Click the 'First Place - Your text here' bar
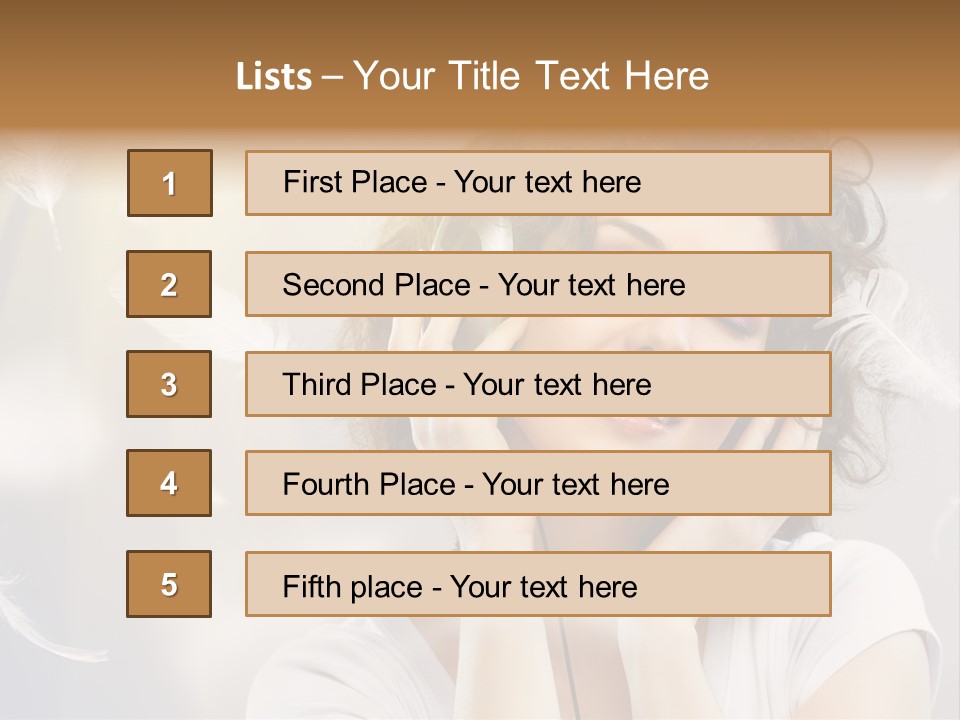This screenshot has width=960, height=720. pos(538,183)
